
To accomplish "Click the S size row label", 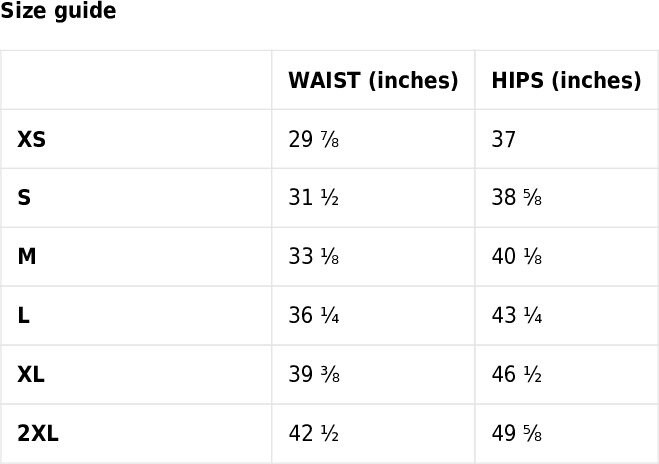I will pyautogui.click(x=24, y=198).
